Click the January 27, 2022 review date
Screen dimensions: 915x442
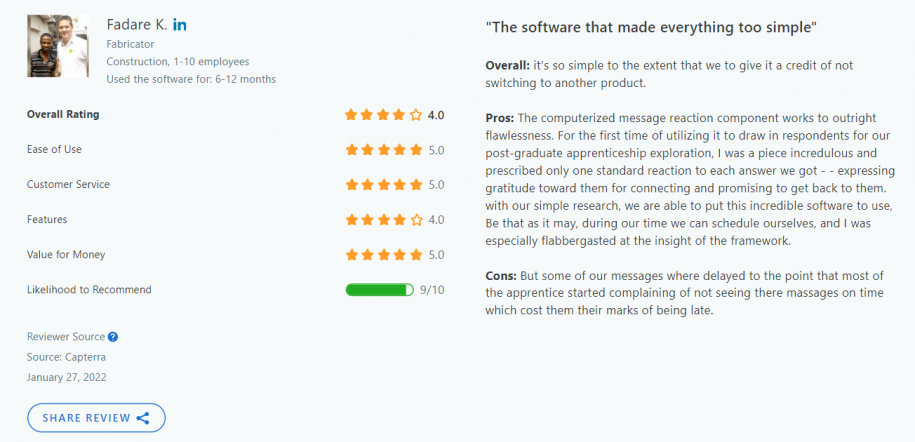point(67,377)
